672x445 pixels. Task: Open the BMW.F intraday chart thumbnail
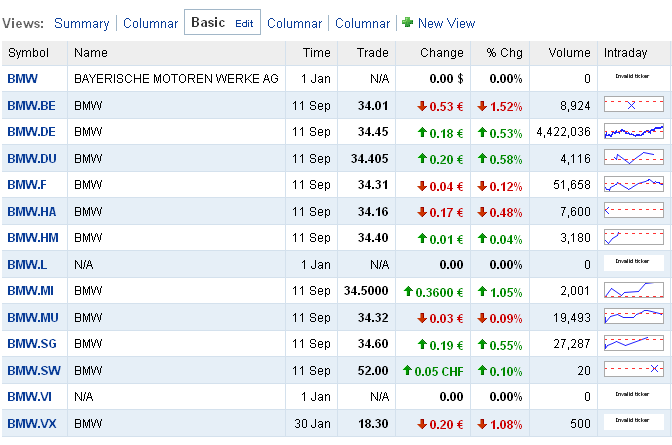(633, 184)
